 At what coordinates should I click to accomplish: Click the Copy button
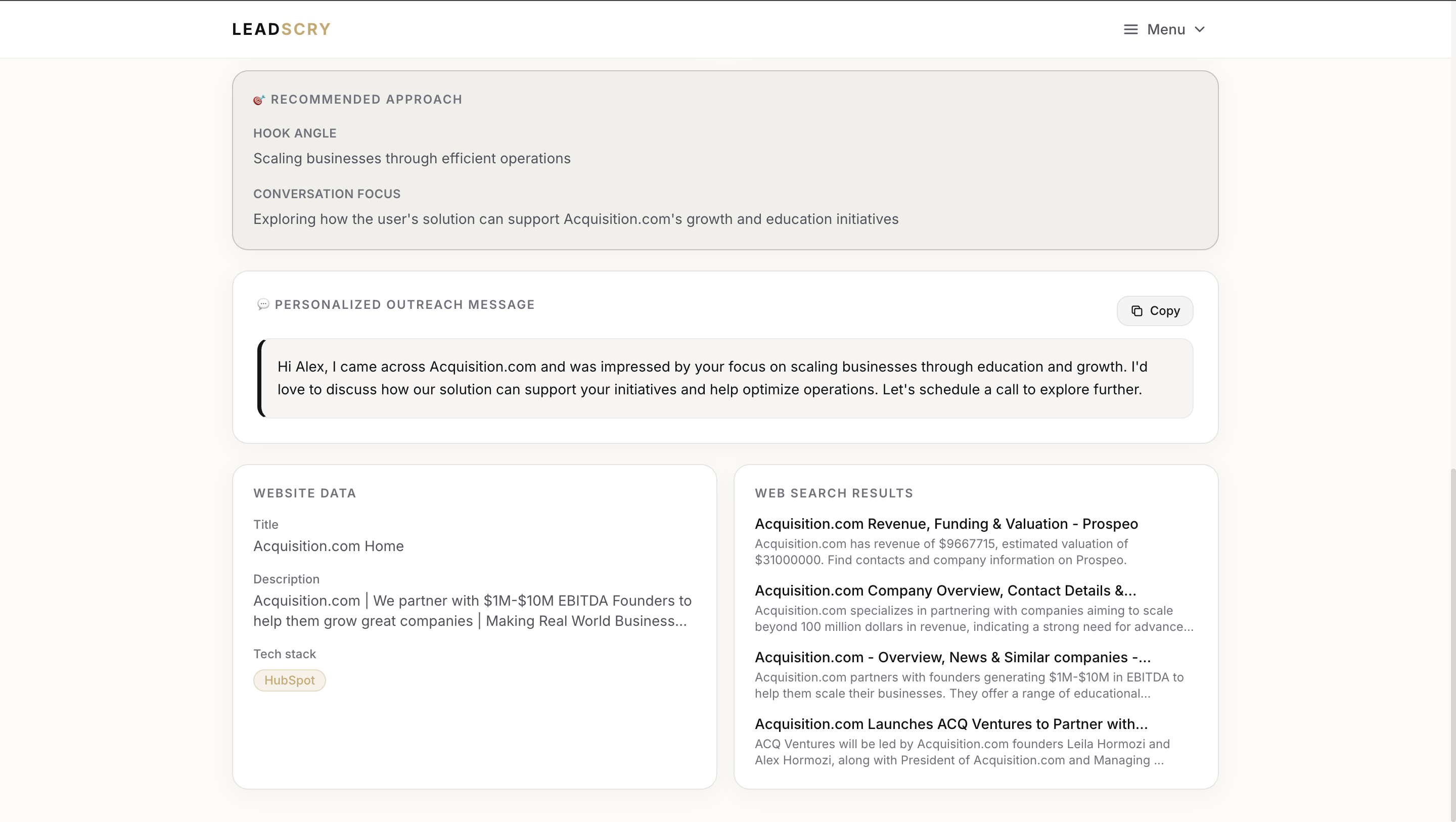coord(1155,311)
